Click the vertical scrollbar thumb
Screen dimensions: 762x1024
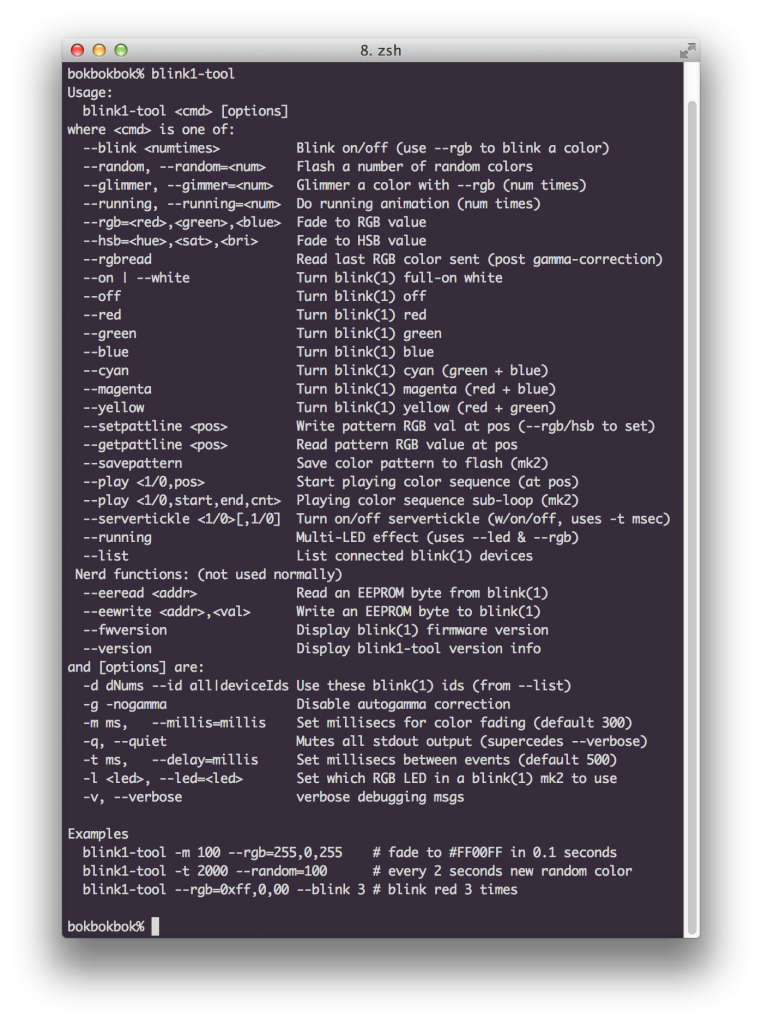(691, 518)
